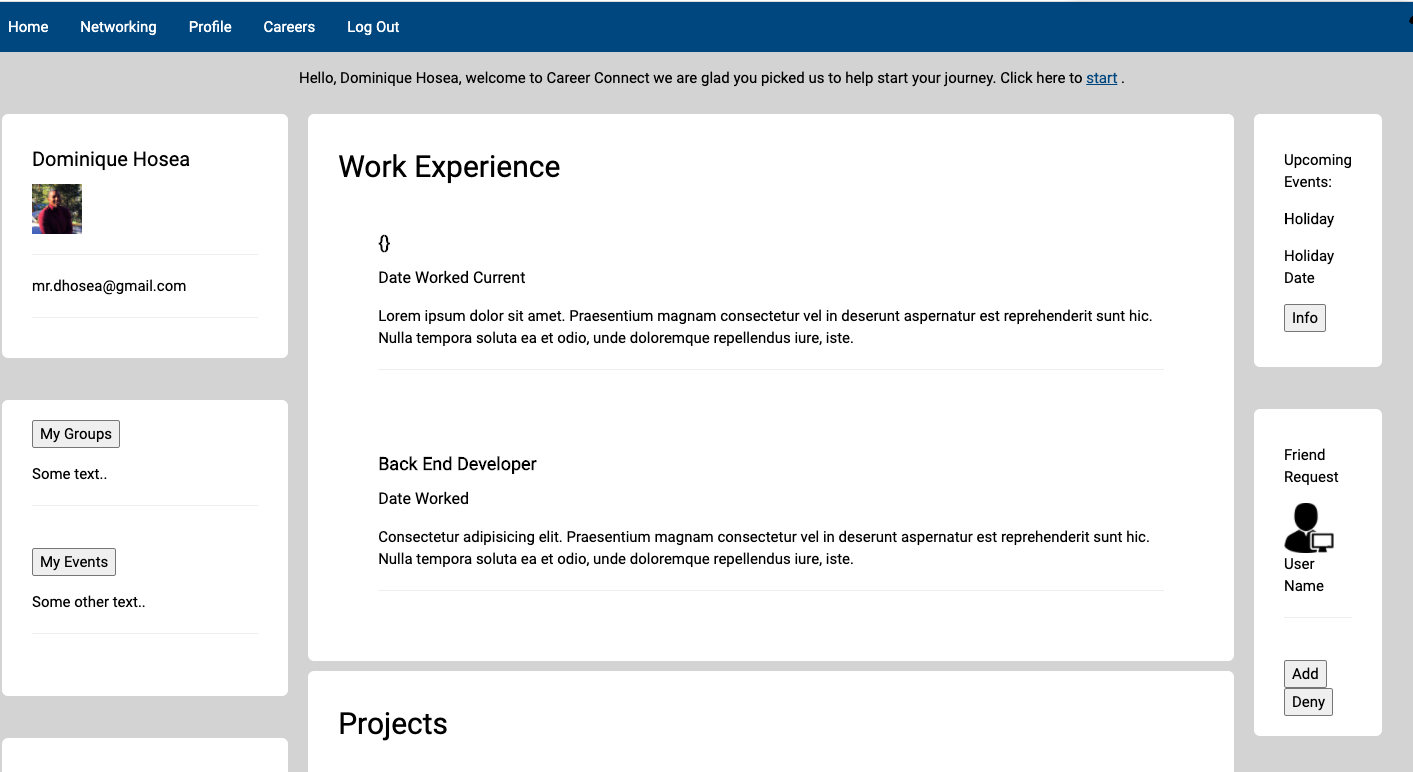The width and height of the screenshot is (1413, 772).
Task: Click the Dominique Hosea name heading
Action: [111, 159]
